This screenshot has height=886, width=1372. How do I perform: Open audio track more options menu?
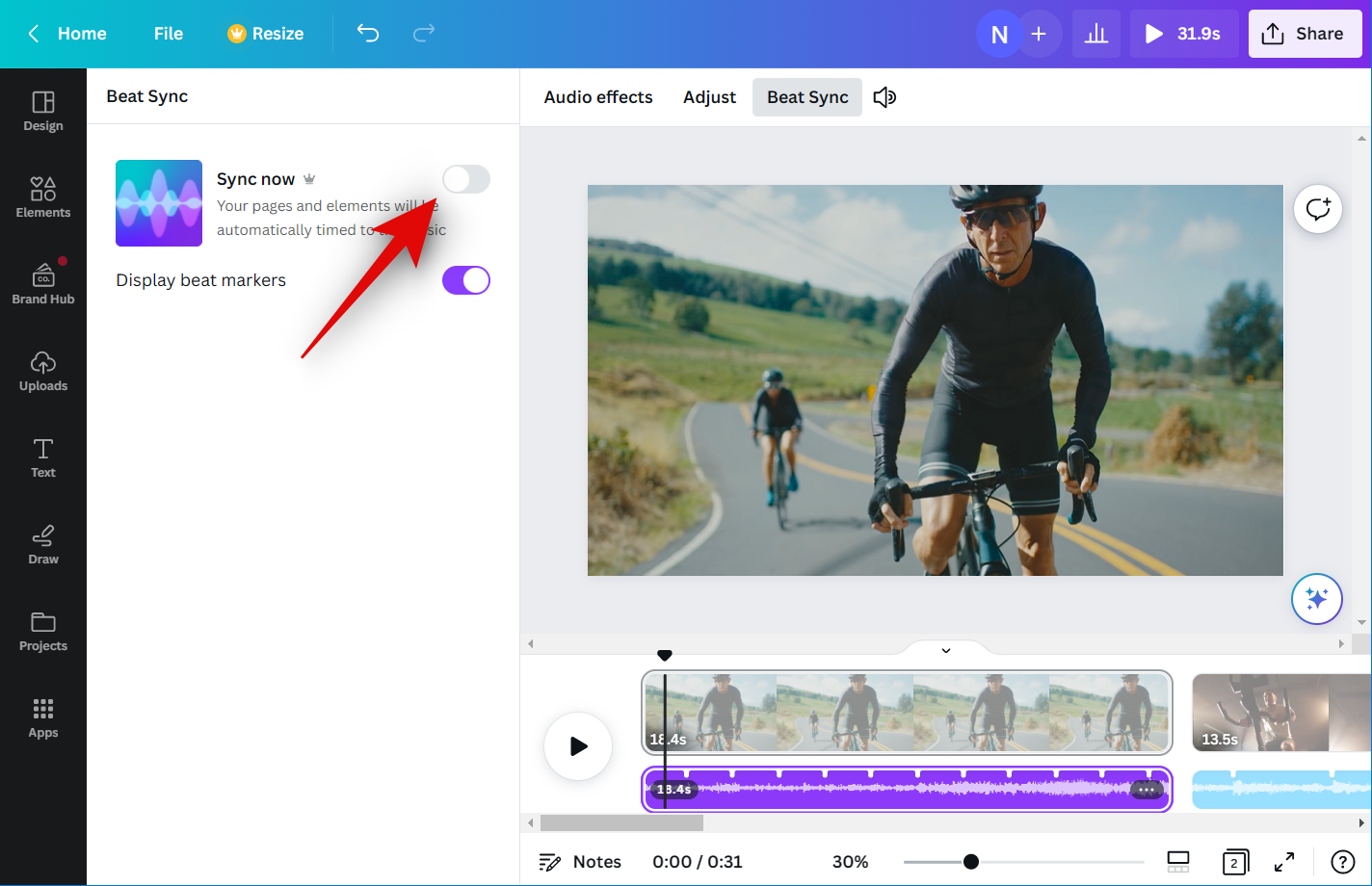click(x=1146, y=790)
